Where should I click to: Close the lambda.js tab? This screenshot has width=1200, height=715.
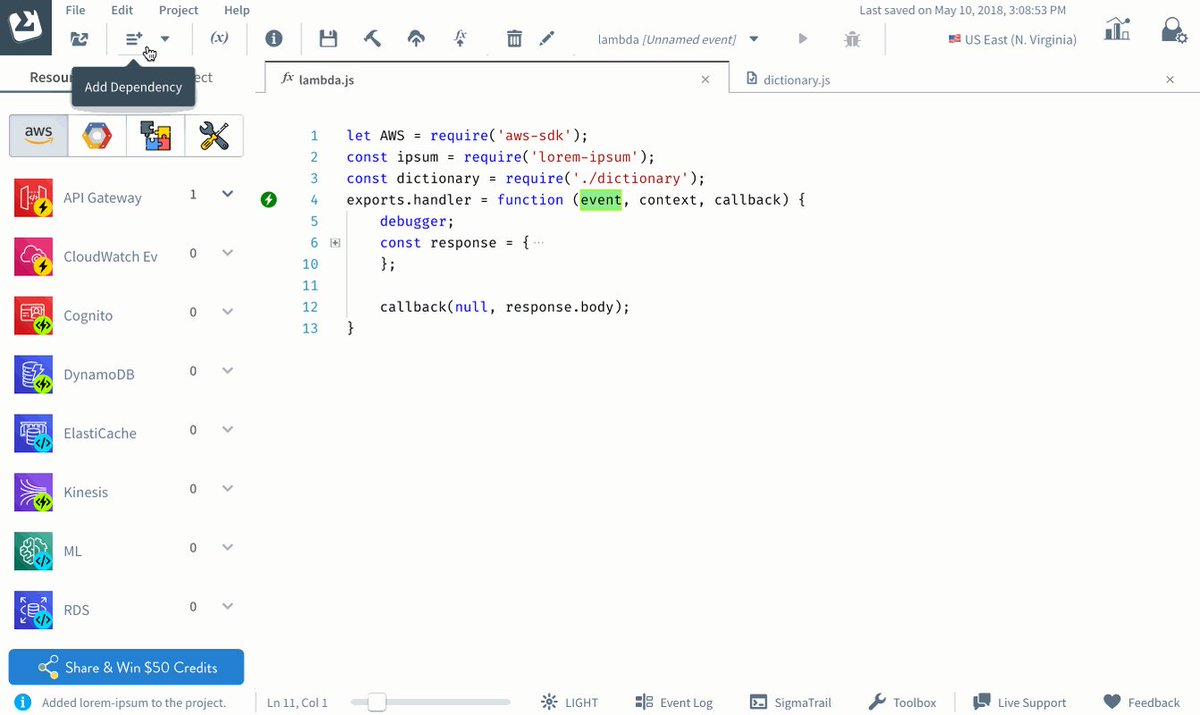(705, 79)
